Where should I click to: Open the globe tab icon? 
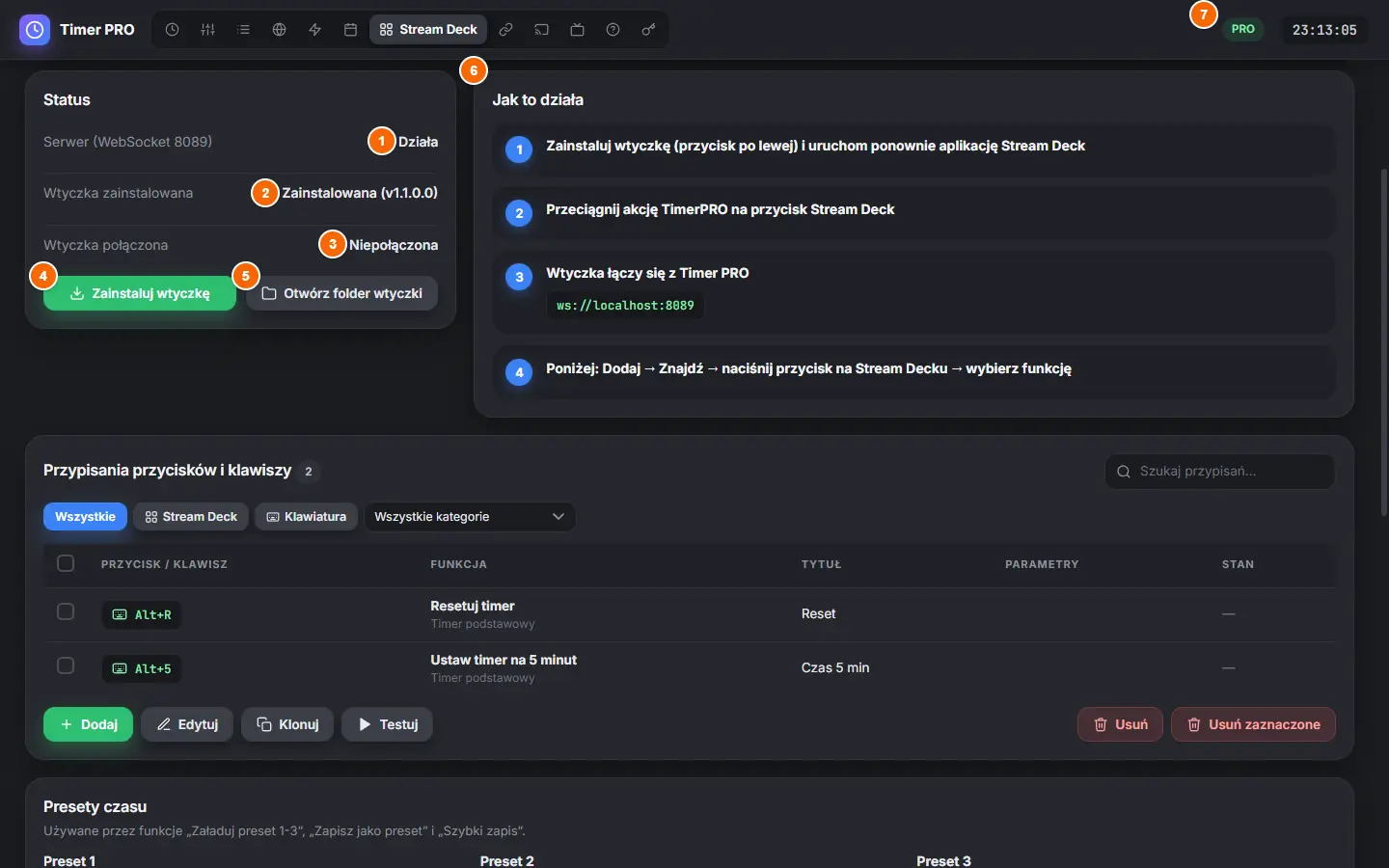[x=279, y=30]
